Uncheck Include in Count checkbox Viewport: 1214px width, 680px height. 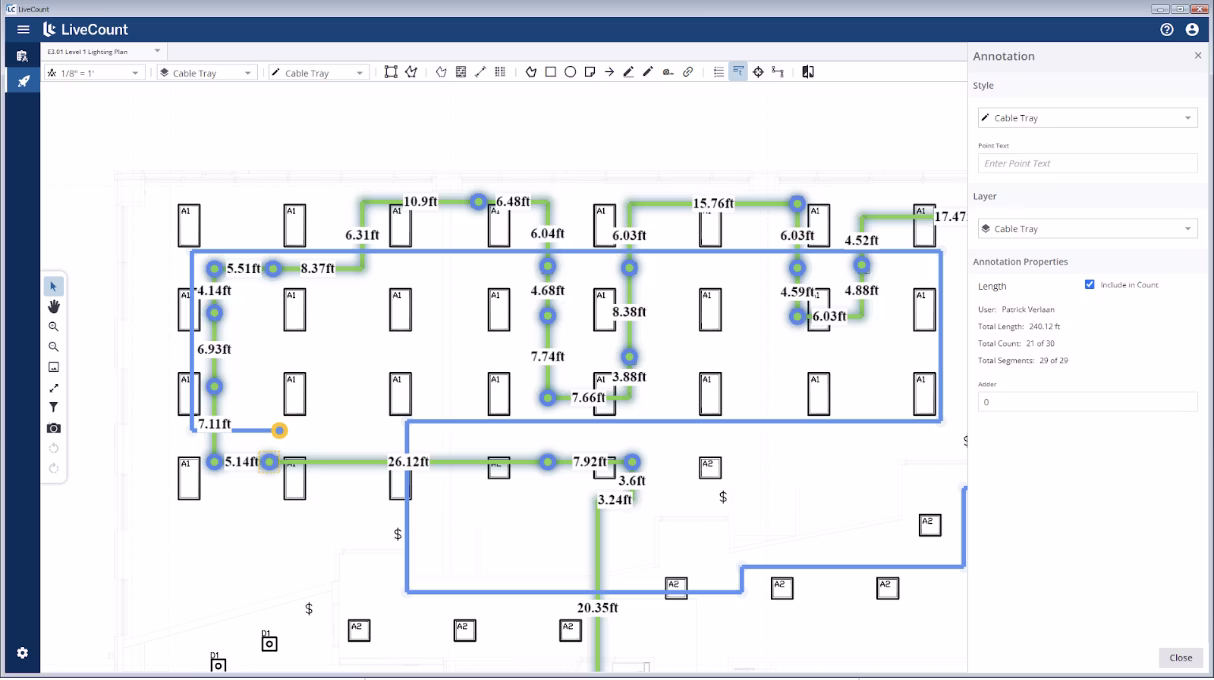coord(1090,284)
